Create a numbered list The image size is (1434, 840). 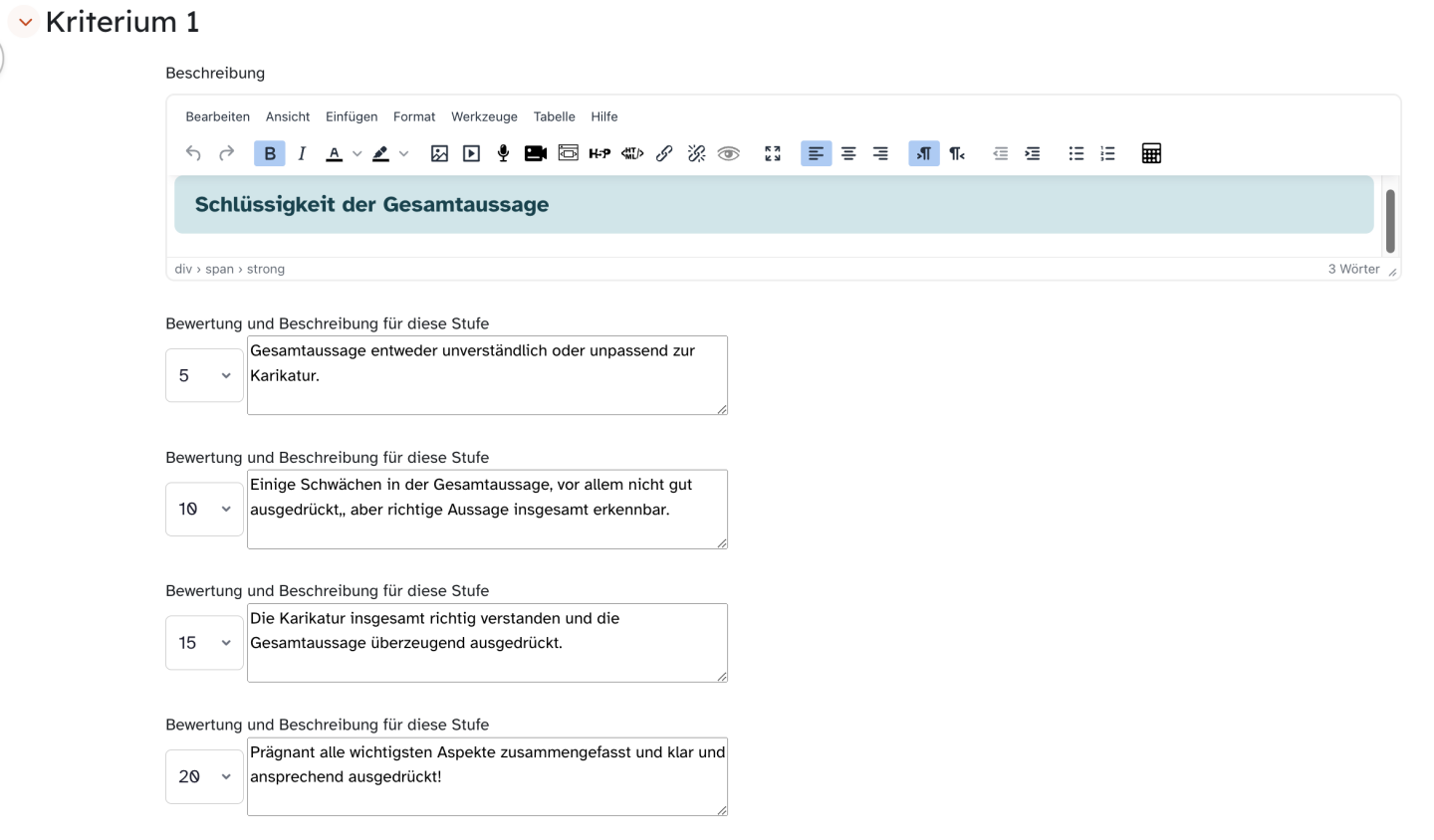tap(1107, 153)
